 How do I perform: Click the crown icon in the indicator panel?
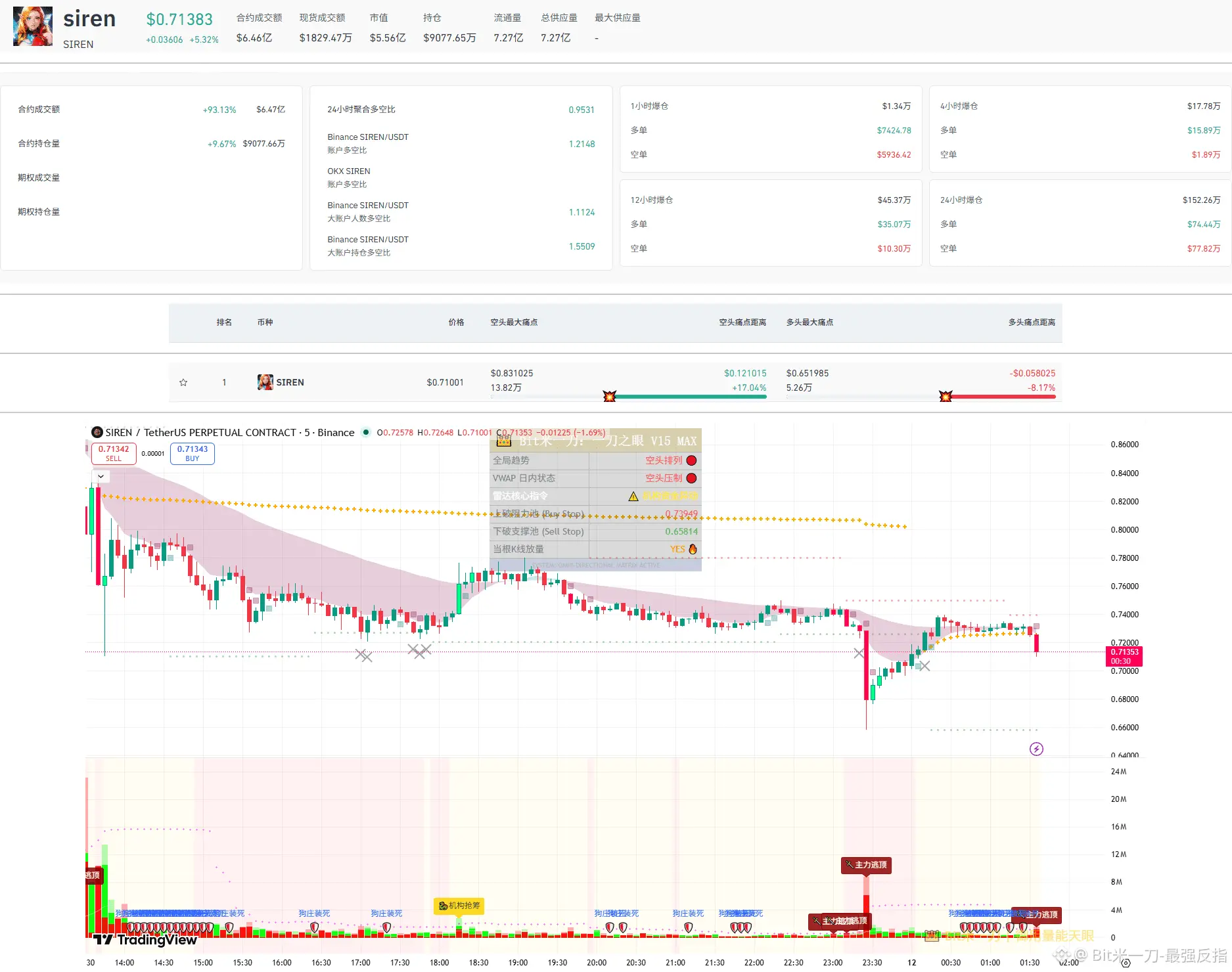504,440
